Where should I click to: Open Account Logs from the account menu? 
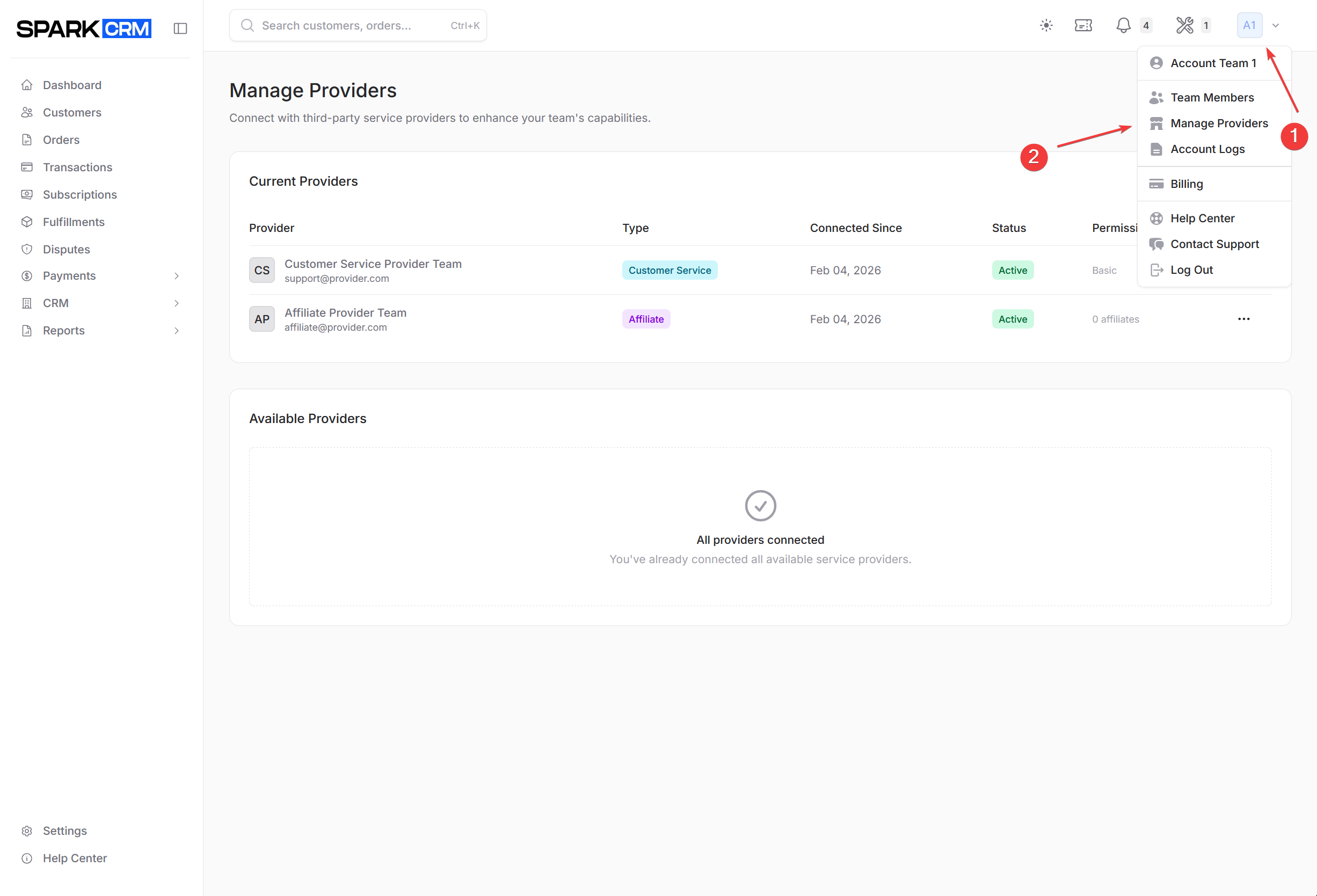click(x=1214, y=149)
